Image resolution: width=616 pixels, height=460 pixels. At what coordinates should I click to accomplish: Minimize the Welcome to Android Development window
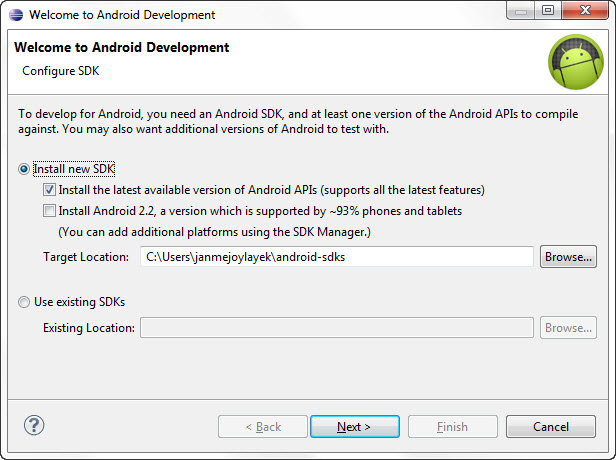point(521,11)
